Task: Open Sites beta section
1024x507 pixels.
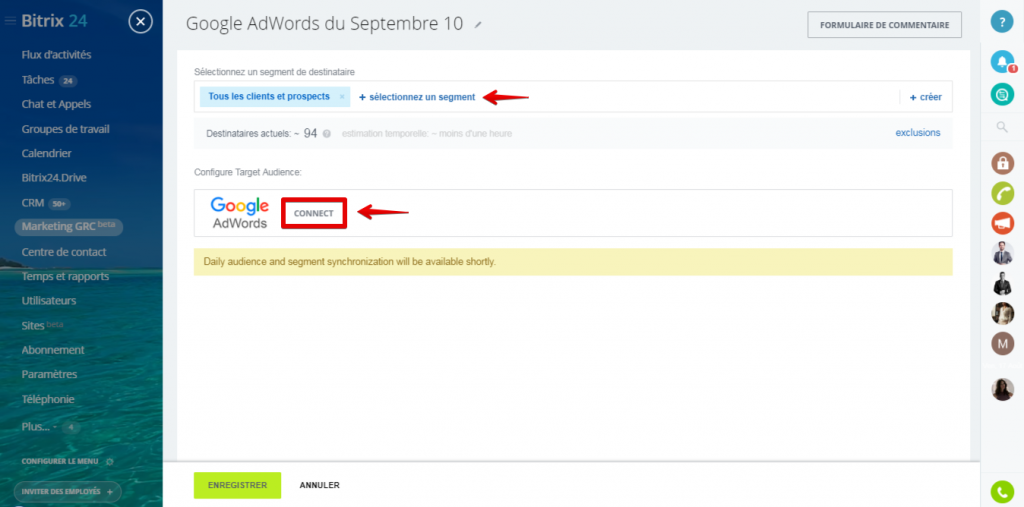Action: 42,325
